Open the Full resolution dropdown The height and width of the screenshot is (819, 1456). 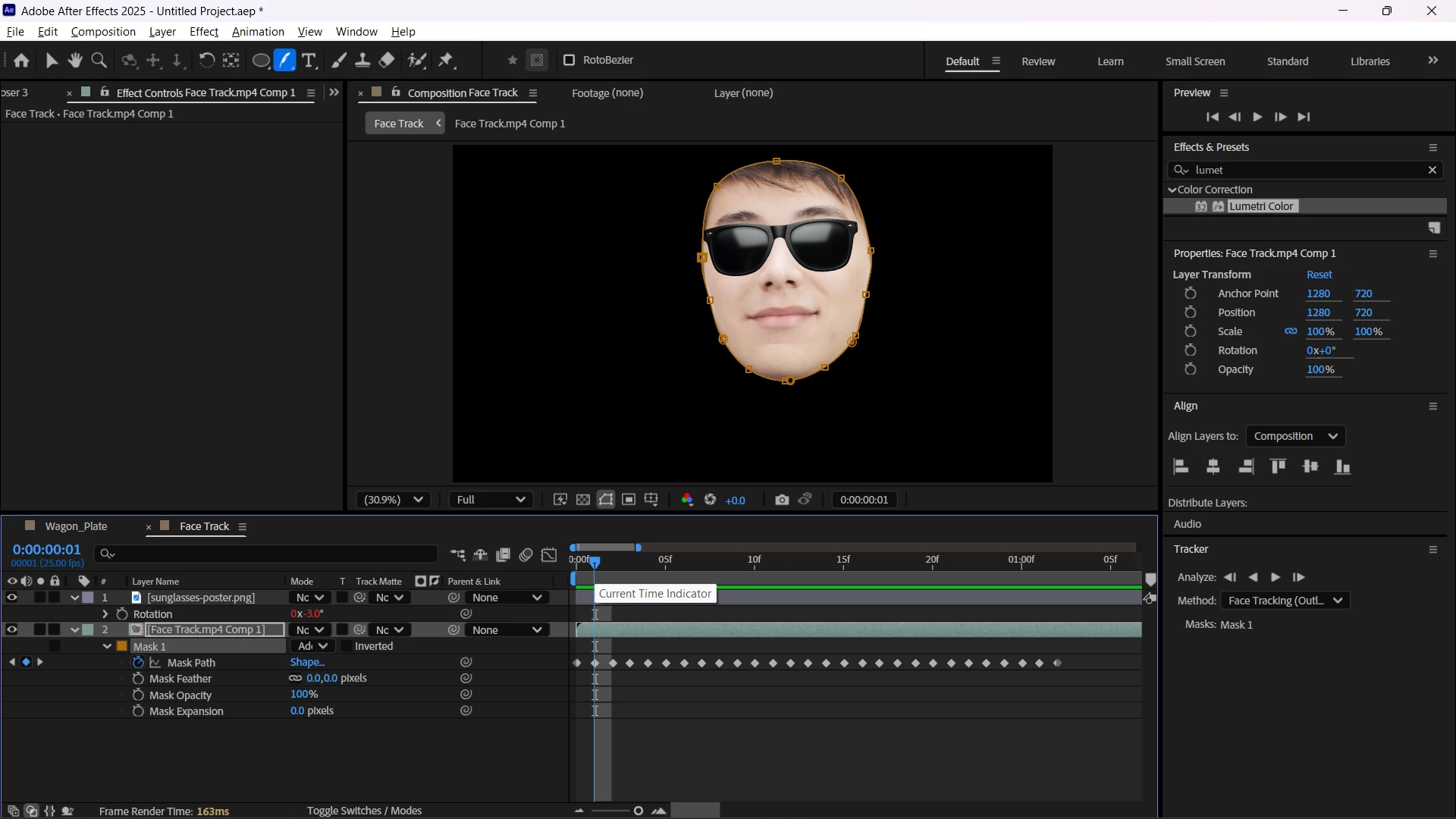tap(491, 500)
